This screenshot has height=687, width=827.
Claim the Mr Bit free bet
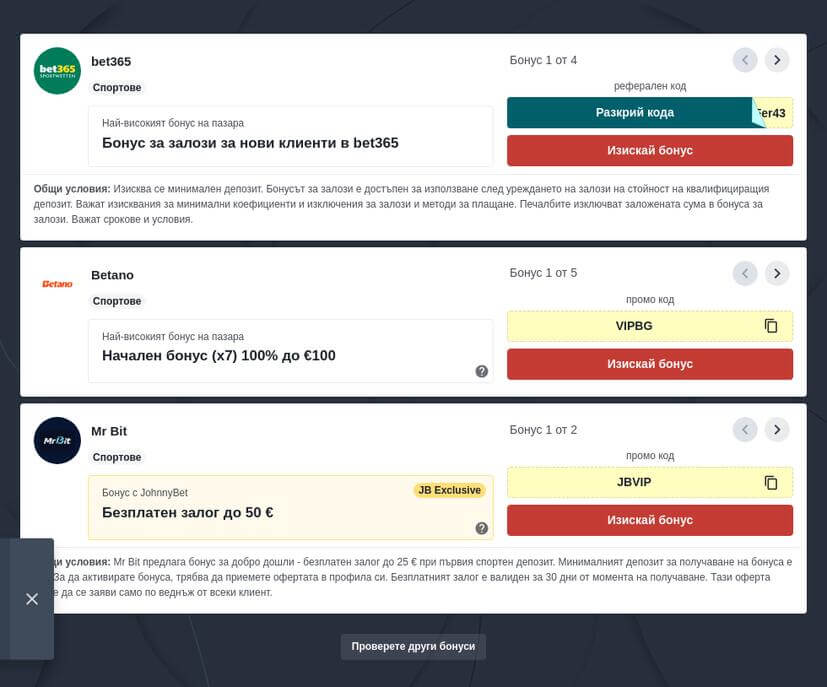click(650, 520)
